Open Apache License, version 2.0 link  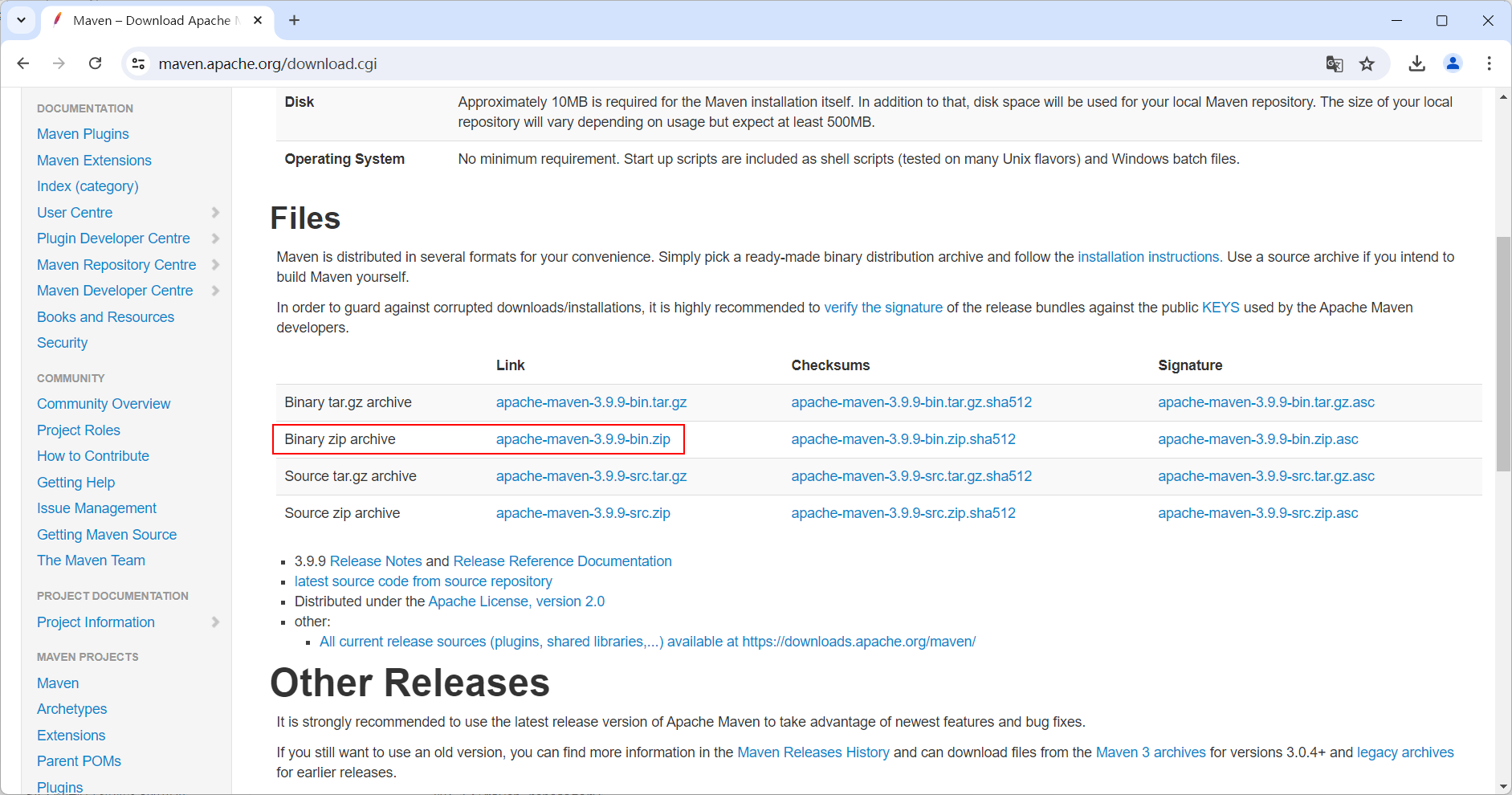516,601
